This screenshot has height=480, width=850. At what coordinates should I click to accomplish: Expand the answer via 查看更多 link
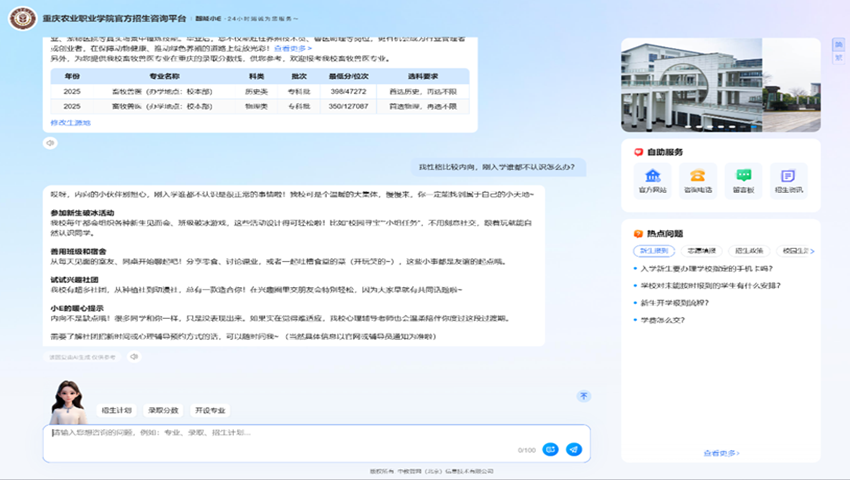pyautogui.click(x=292, y=48)
